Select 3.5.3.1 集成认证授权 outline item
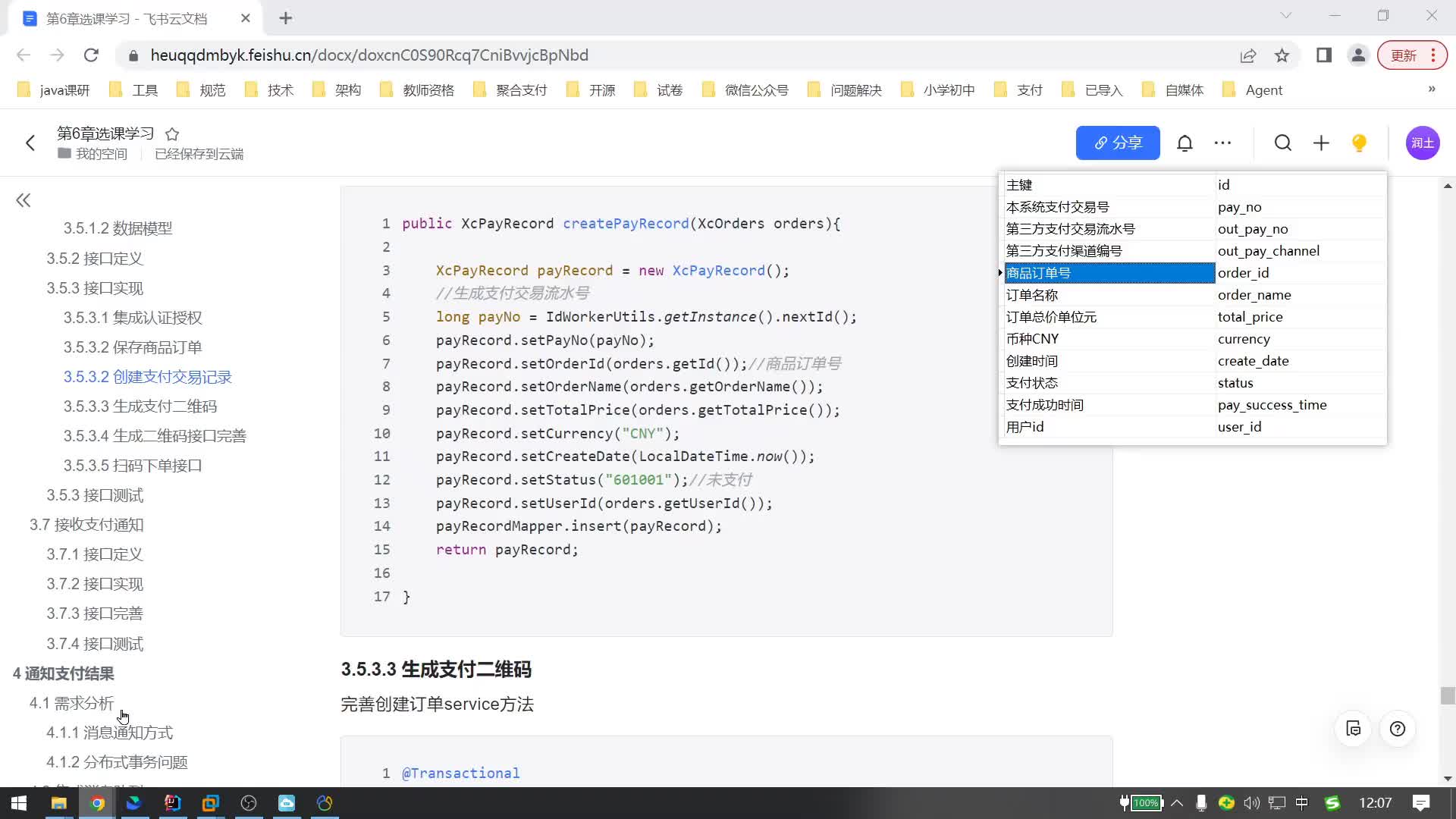Viewport: 1456px width, 819px height. coord(133,318)
